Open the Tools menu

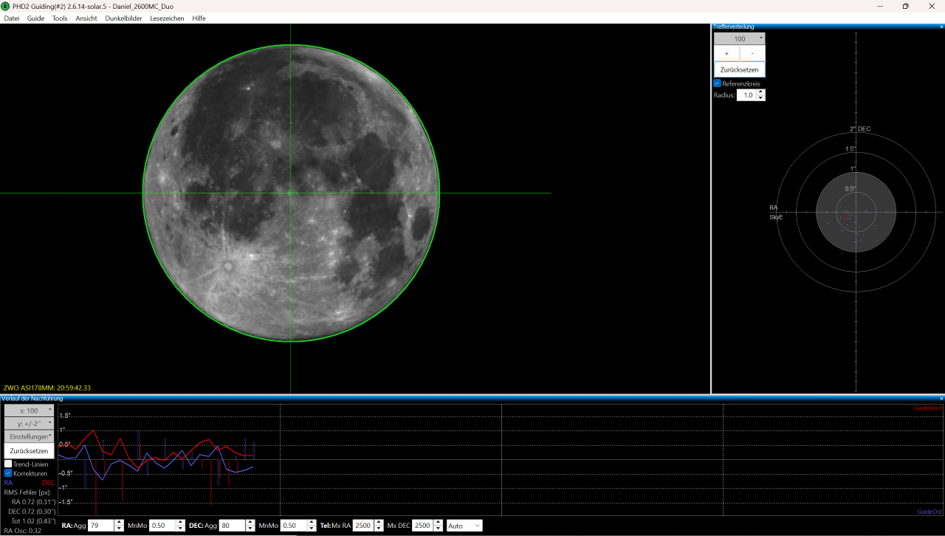[x=60, y=18]
